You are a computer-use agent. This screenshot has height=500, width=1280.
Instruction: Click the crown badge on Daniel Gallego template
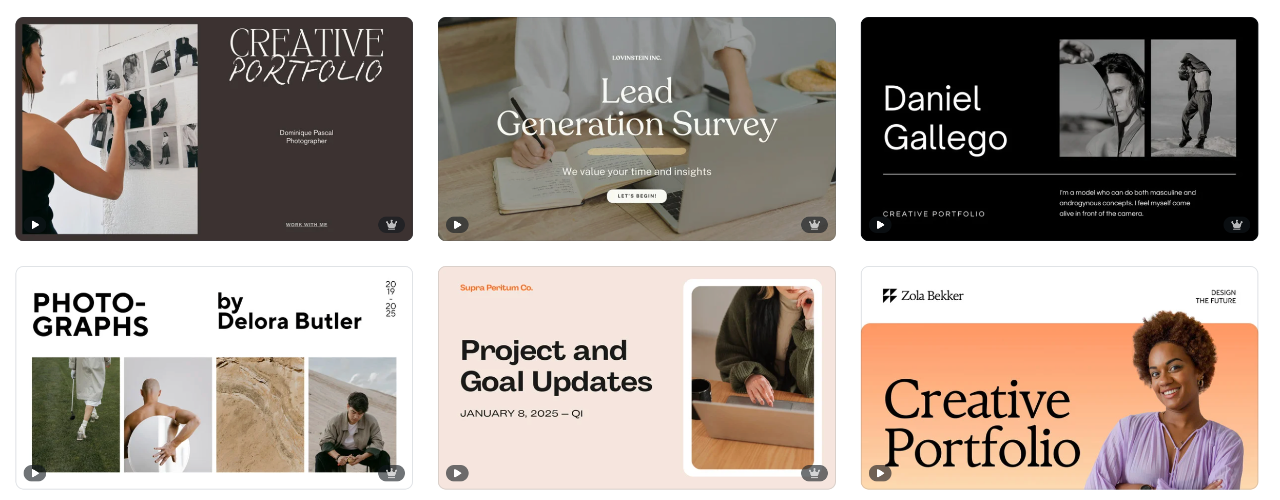pyautogui.click(x=1237, y=225)
